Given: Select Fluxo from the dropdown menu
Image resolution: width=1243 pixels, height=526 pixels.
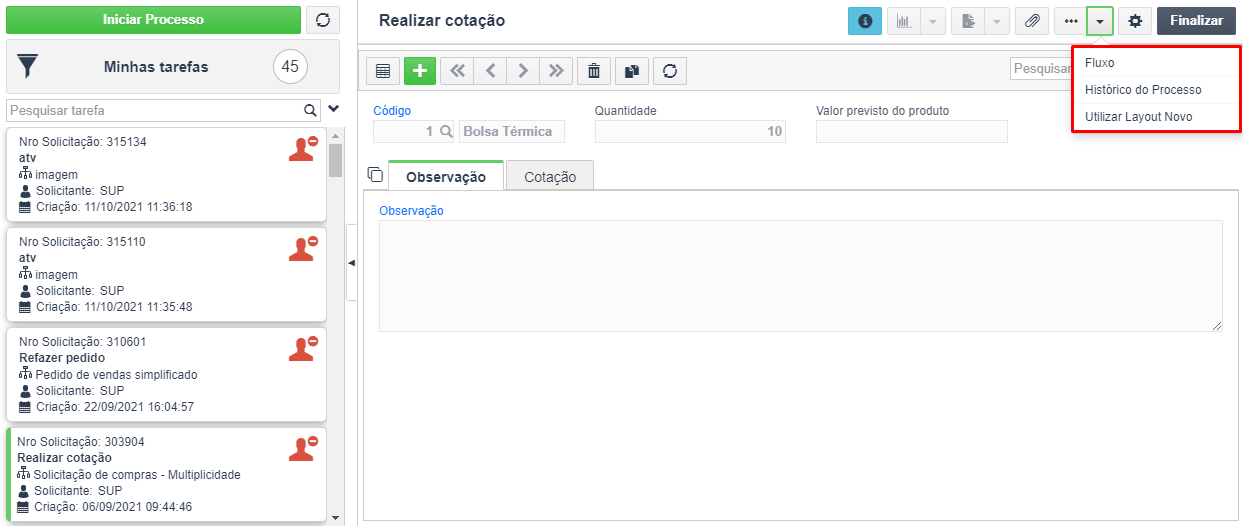Looking at the screenshot, I should click(1155, 63).
